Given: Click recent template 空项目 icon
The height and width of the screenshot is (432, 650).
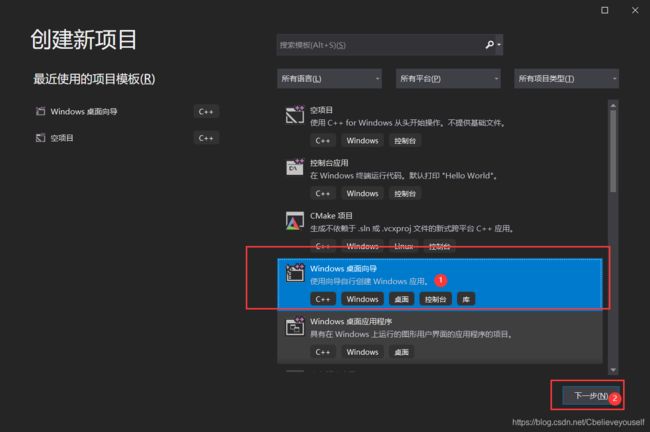Looking at the screenshot, I should [x=40, y=138].
